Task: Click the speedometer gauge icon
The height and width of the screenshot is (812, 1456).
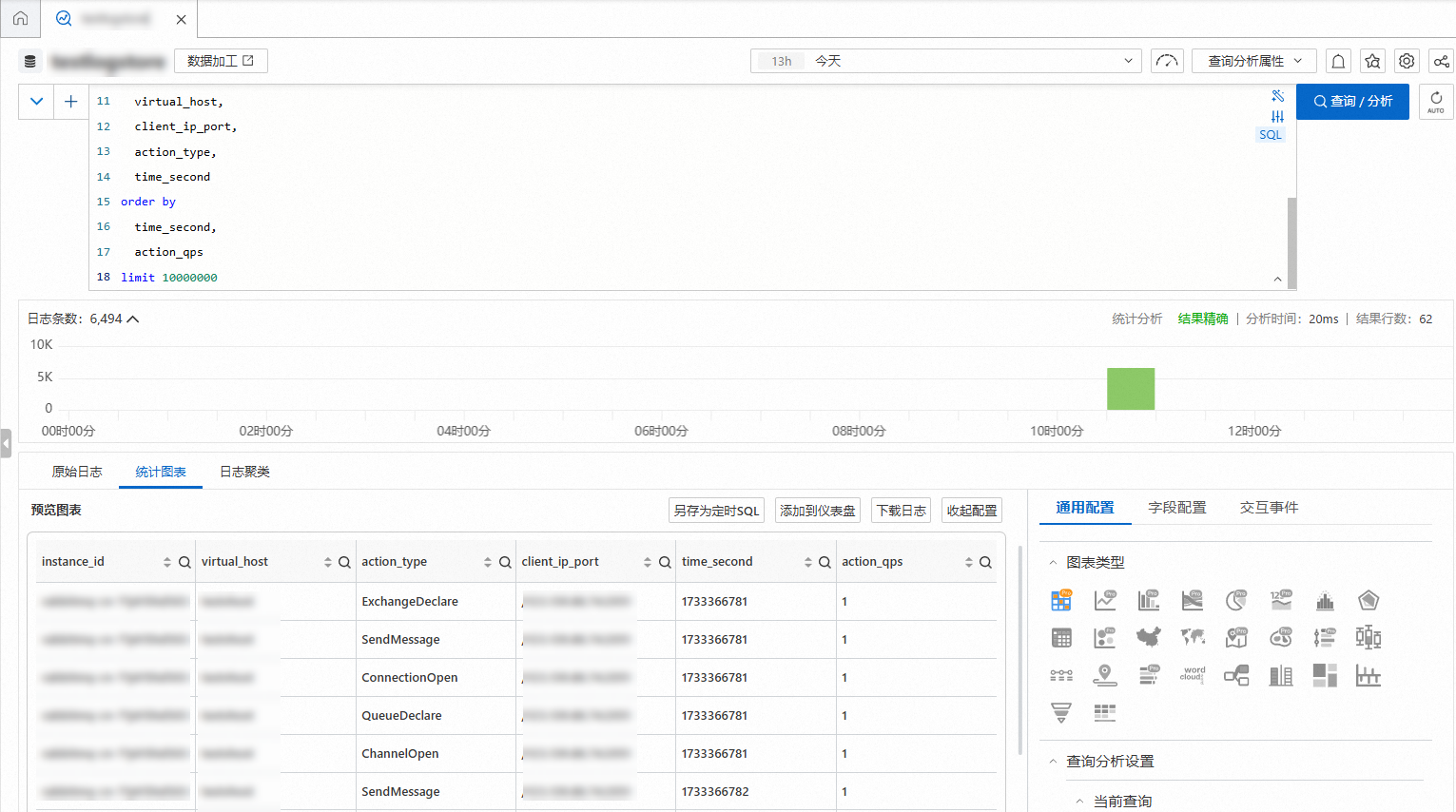Action: click(x=1167, y=61)
